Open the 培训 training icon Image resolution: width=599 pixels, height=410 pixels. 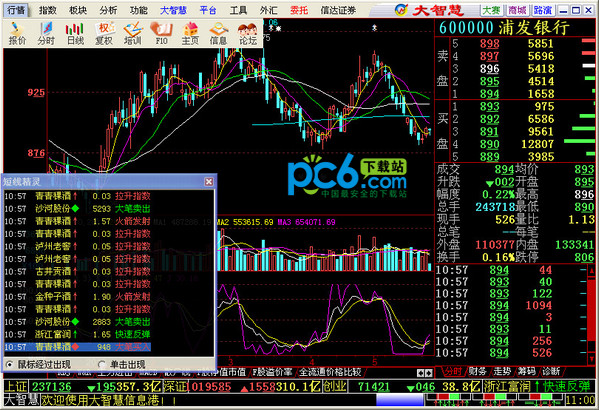[133, 34]
